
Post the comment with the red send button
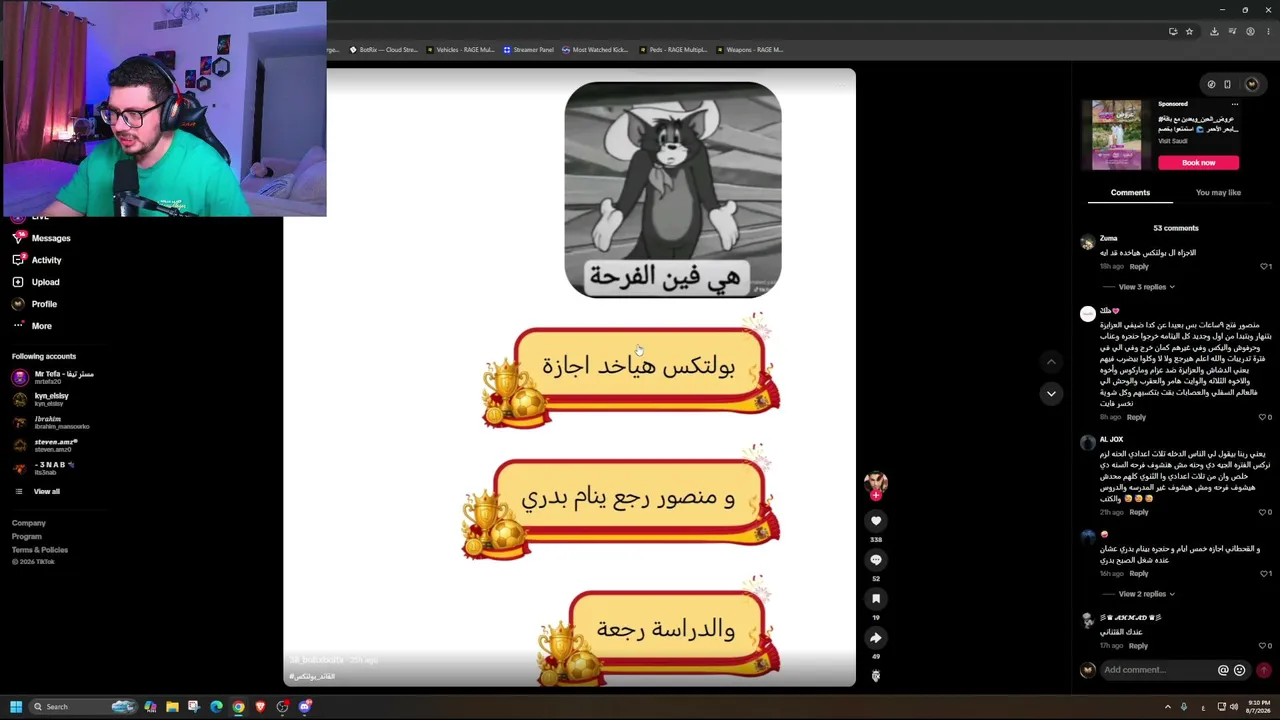click(1264, 670)
